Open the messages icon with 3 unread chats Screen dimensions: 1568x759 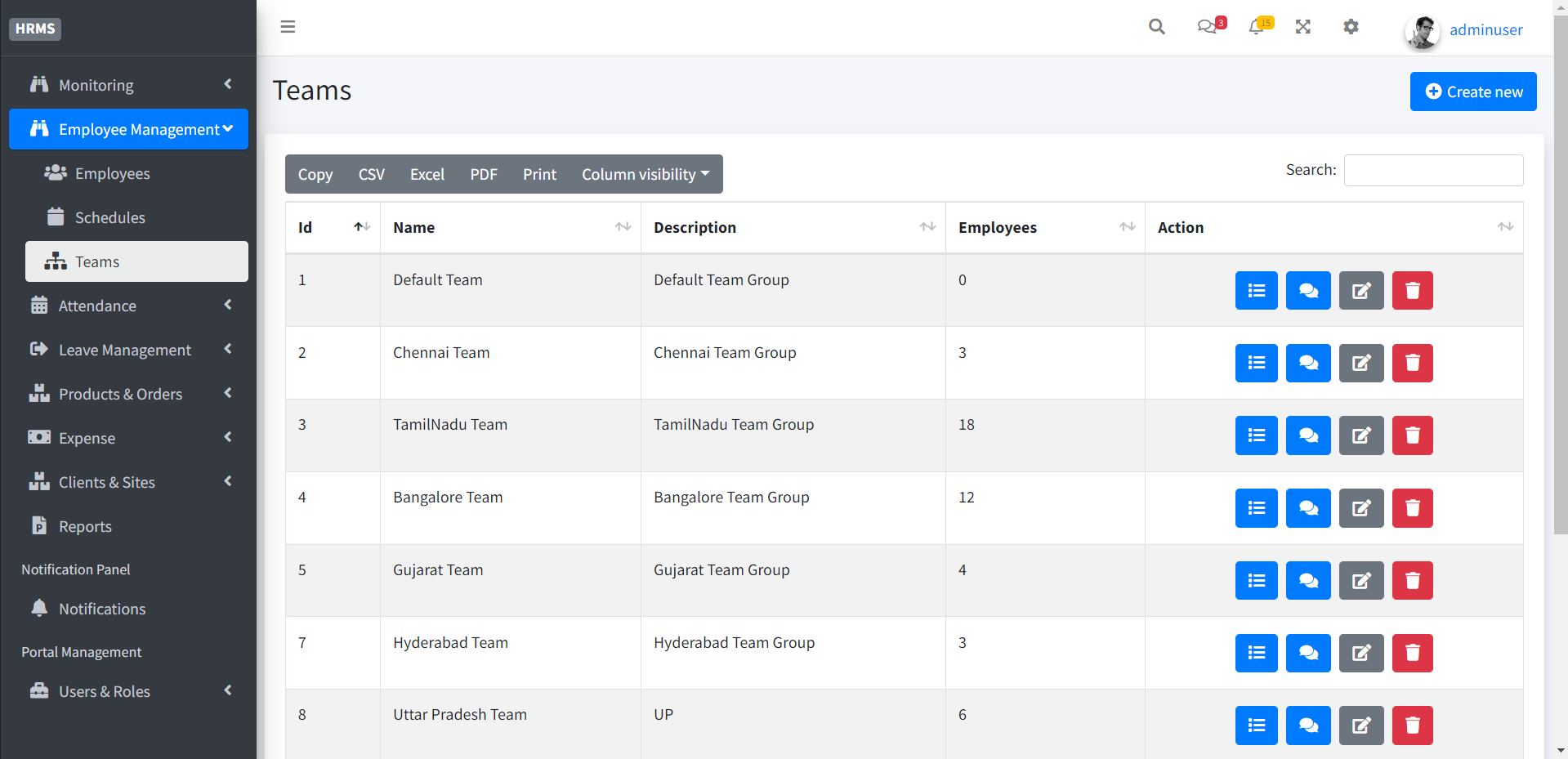[x=1208, y=27]
